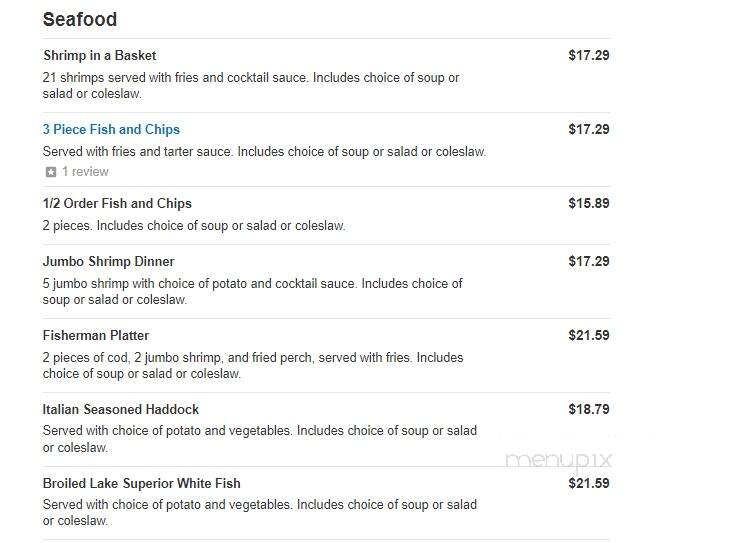Open the 3 Piece Fish and Chips link

tap(111, 129)
